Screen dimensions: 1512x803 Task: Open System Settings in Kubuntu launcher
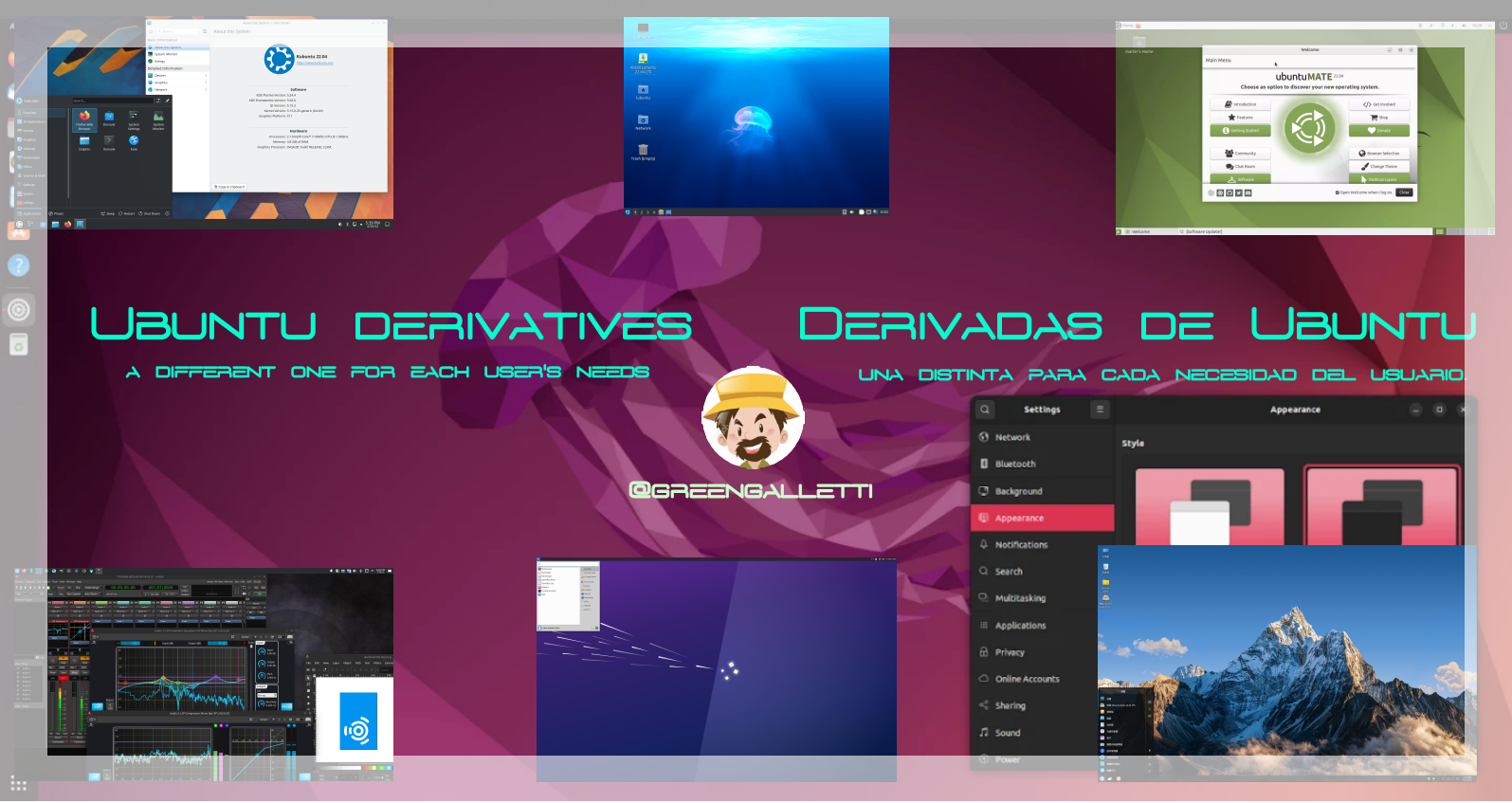point(134,119)
